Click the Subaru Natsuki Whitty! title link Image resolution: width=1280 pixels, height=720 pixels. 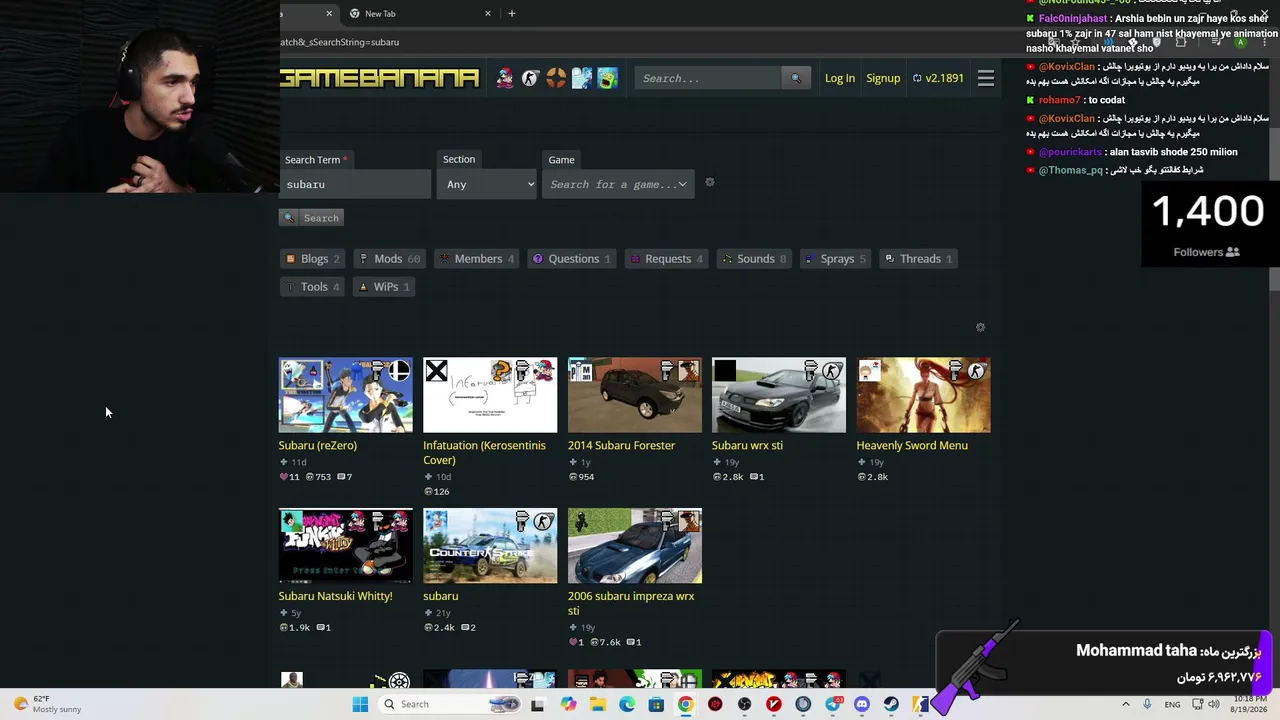[336, 596]
